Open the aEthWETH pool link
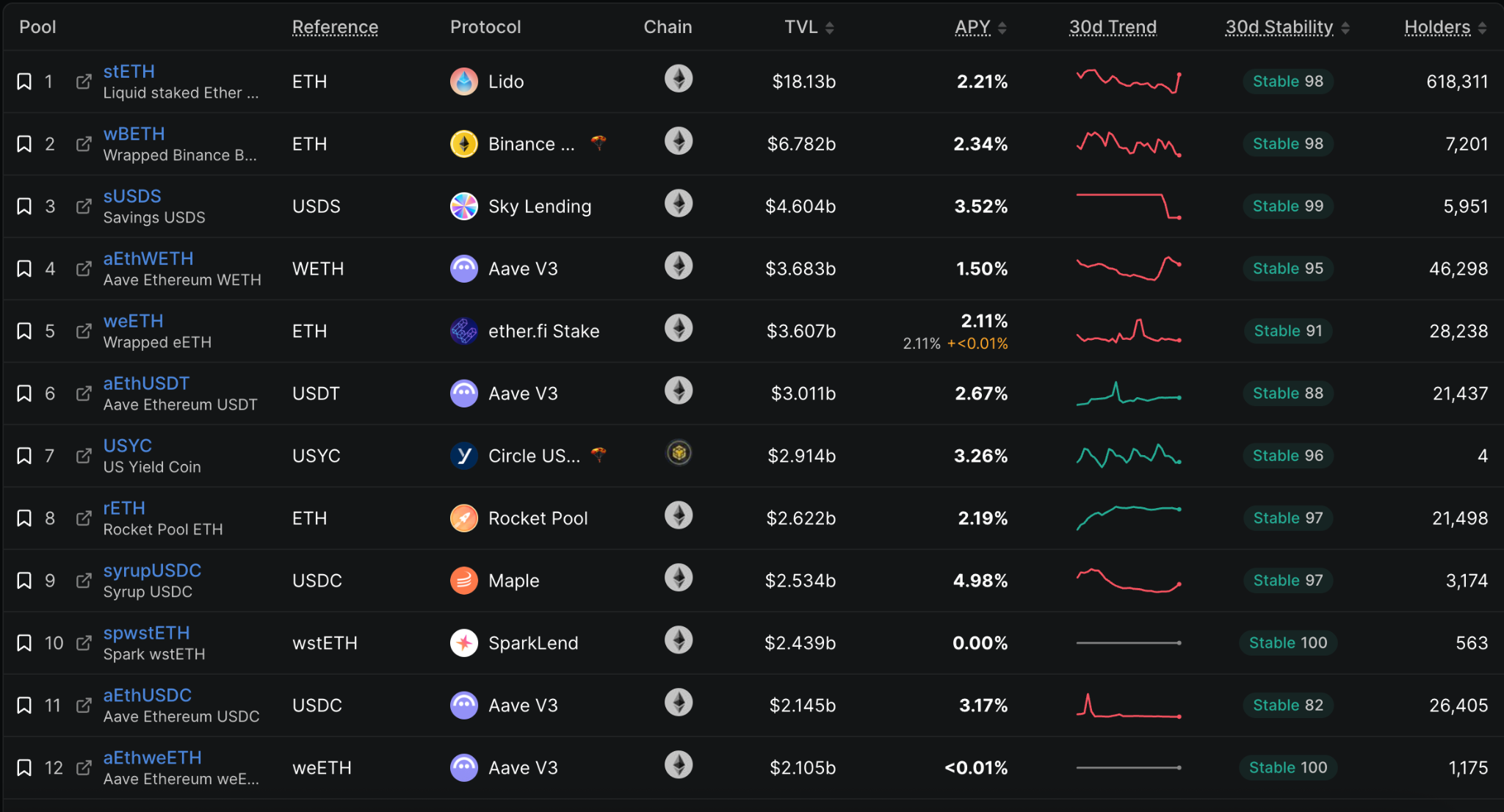 (x=148, y=258)
